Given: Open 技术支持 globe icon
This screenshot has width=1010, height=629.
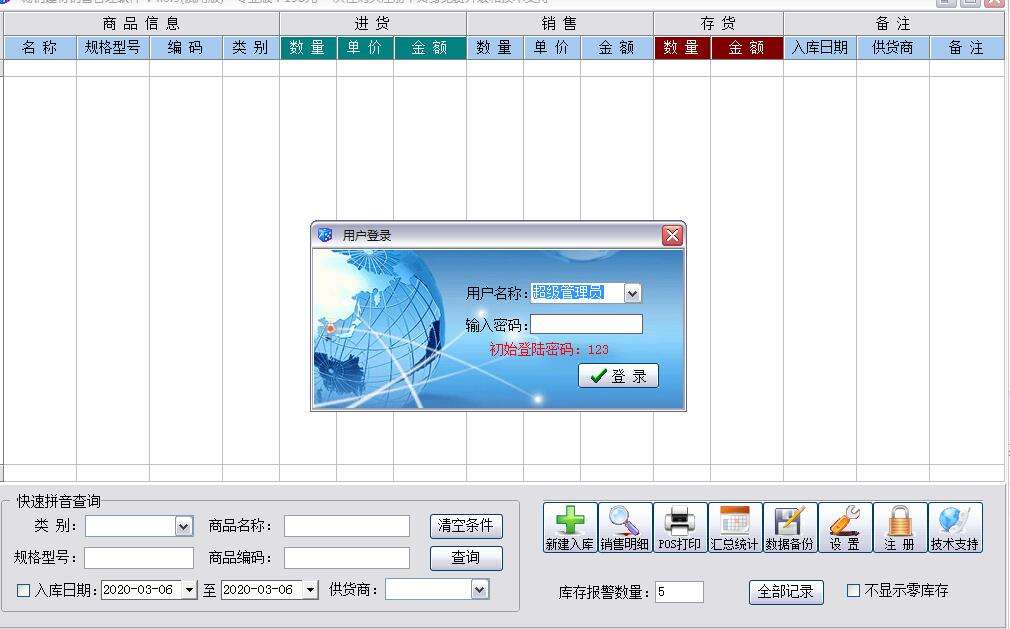Looking at the screenshot, I should 955,527.
